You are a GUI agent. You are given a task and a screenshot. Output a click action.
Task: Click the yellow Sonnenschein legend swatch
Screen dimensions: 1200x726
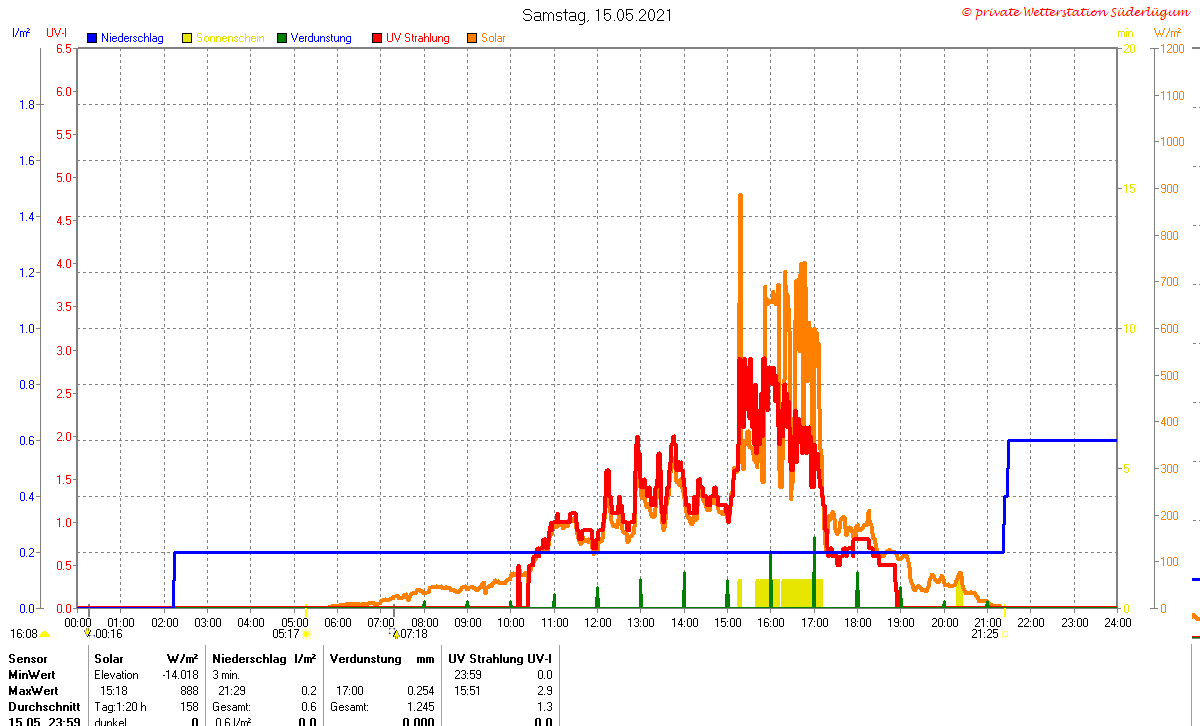coord(187,38)
